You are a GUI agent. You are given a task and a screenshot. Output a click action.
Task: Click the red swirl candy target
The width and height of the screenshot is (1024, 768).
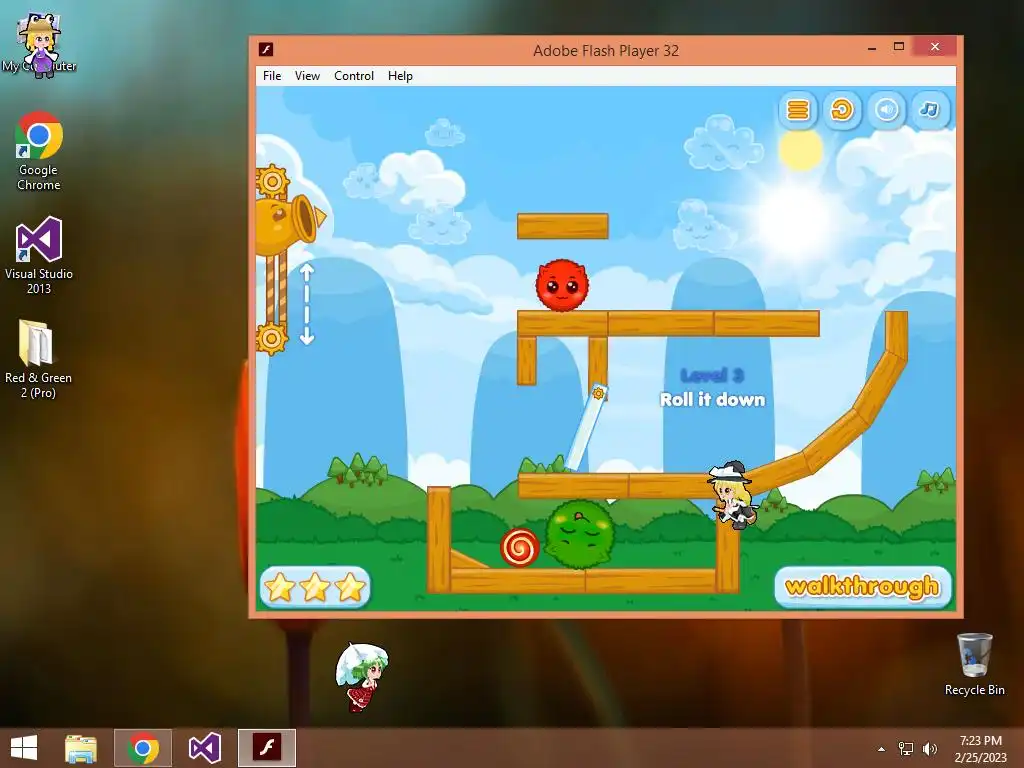[520, 547]
